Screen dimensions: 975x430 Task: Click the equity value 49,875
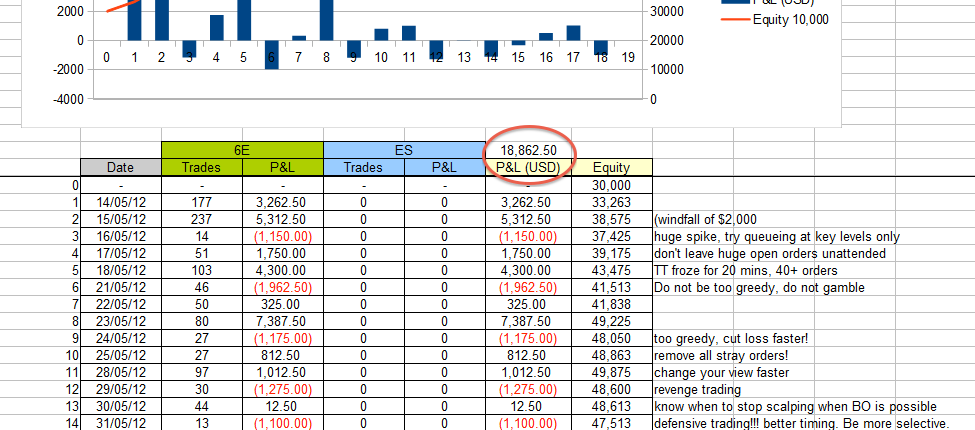tap(611, 372)
